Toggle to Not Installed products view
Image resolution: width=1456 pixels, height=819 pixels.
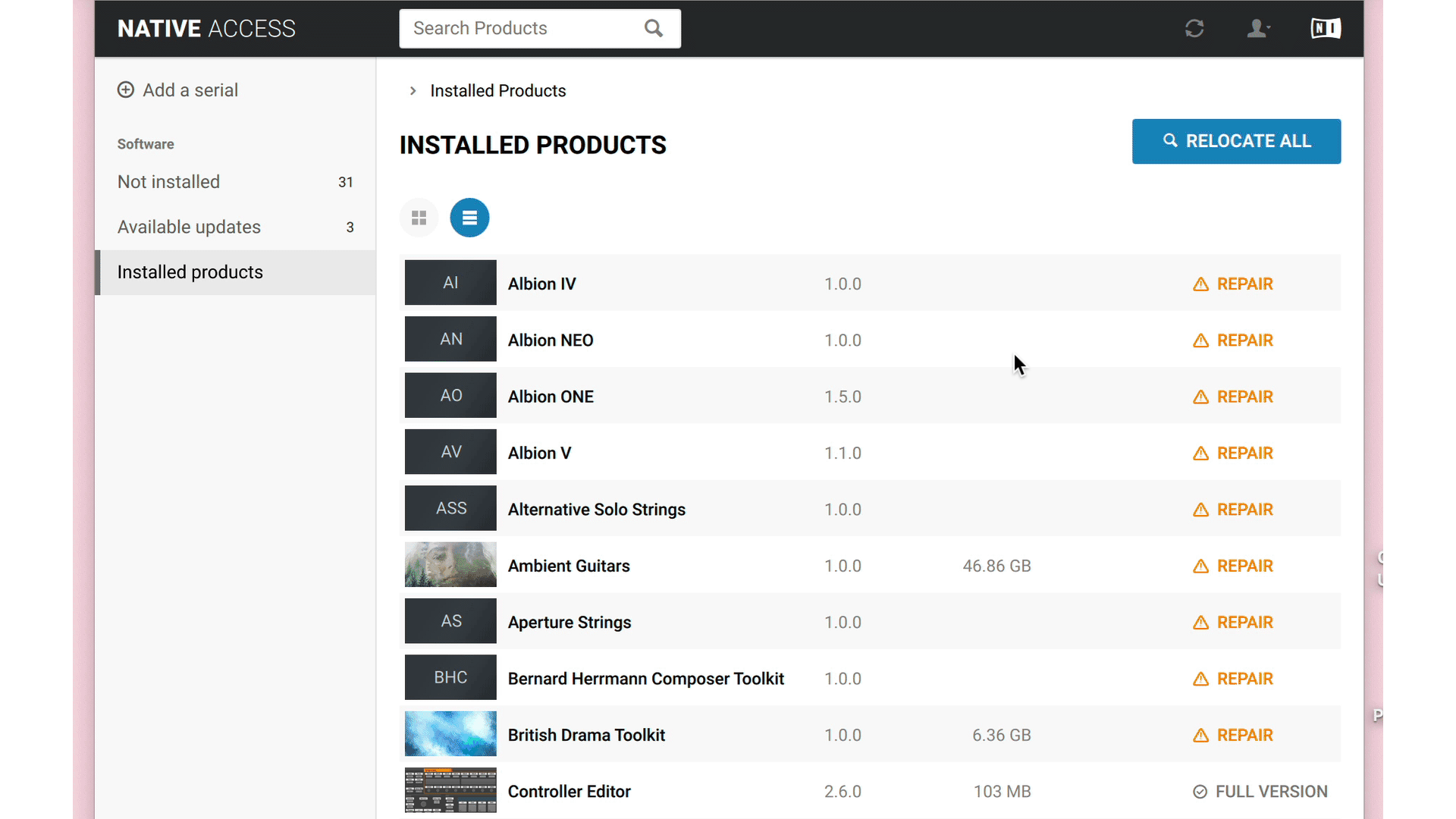pyautogui.click(x=169, y=182)
